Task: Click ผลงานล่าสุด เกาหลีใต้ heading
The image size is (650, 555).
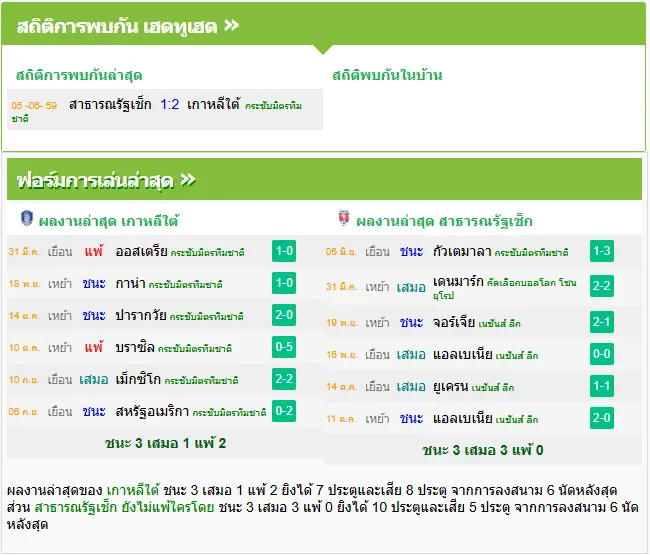Action: [109, 221]
